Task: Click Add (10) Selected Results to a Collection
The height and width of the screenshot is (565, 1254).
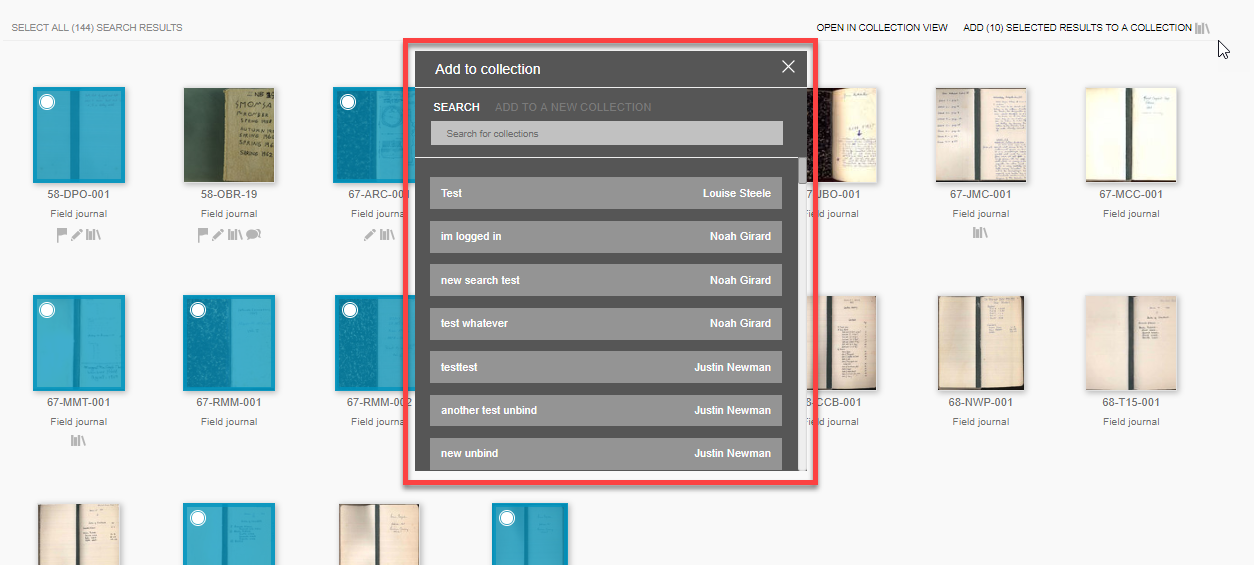Action: coord(1077,28)
